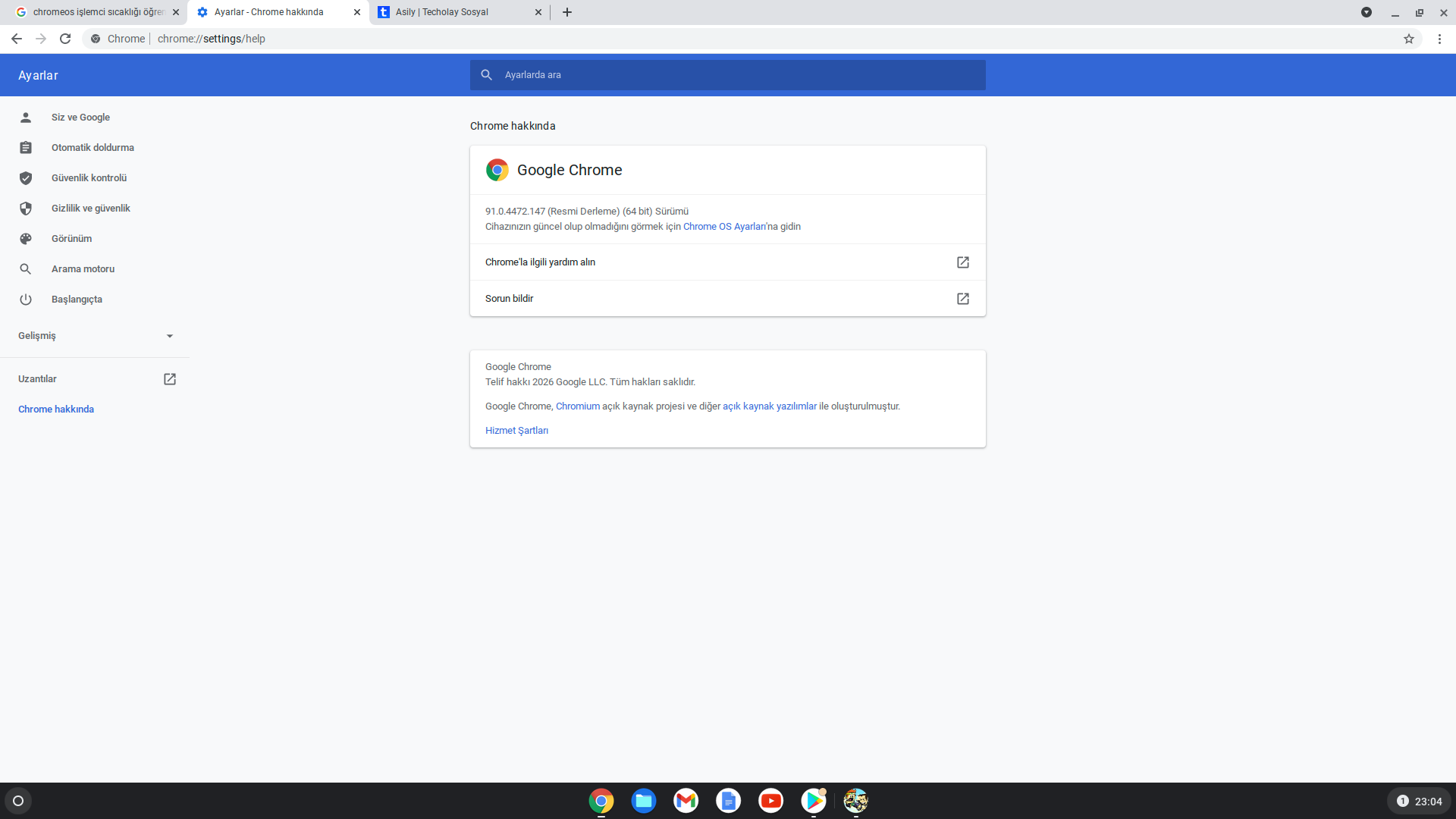Click external icon on Chrome'la ilgili yardım row
This screenshot has width=1456, height=819.
[x=963, y=262]
